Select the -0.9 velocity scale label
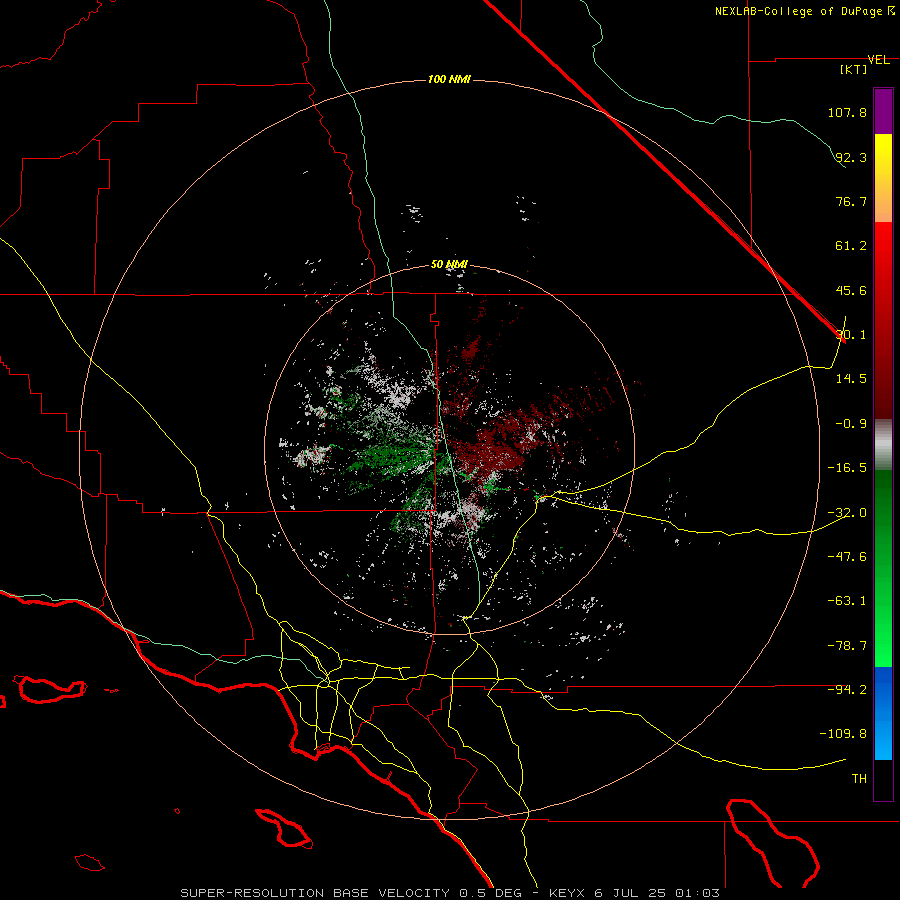This screenshot has width=900, height=900. 851,424
